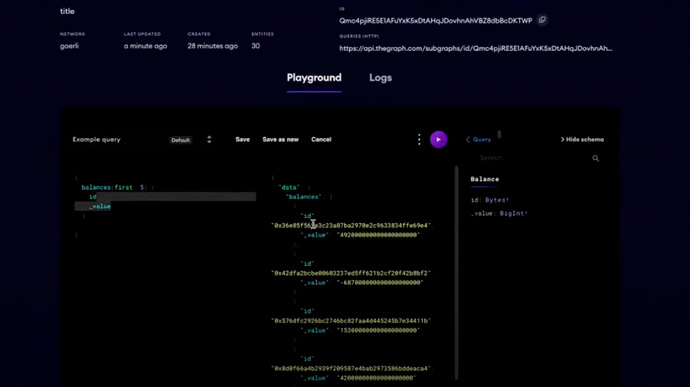Click the goerli network value
This screenshot has width=690, height=387.
click(69, 46)
